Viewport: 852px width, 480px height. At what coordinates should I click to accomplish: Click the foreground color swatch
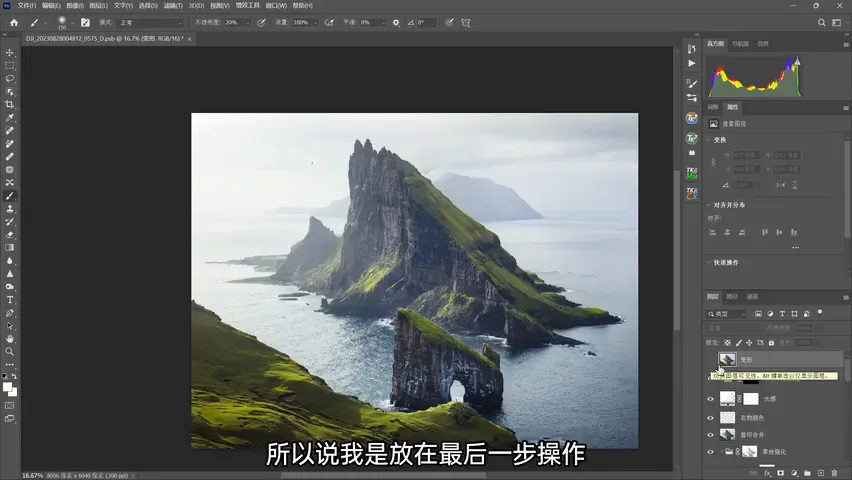7,387
